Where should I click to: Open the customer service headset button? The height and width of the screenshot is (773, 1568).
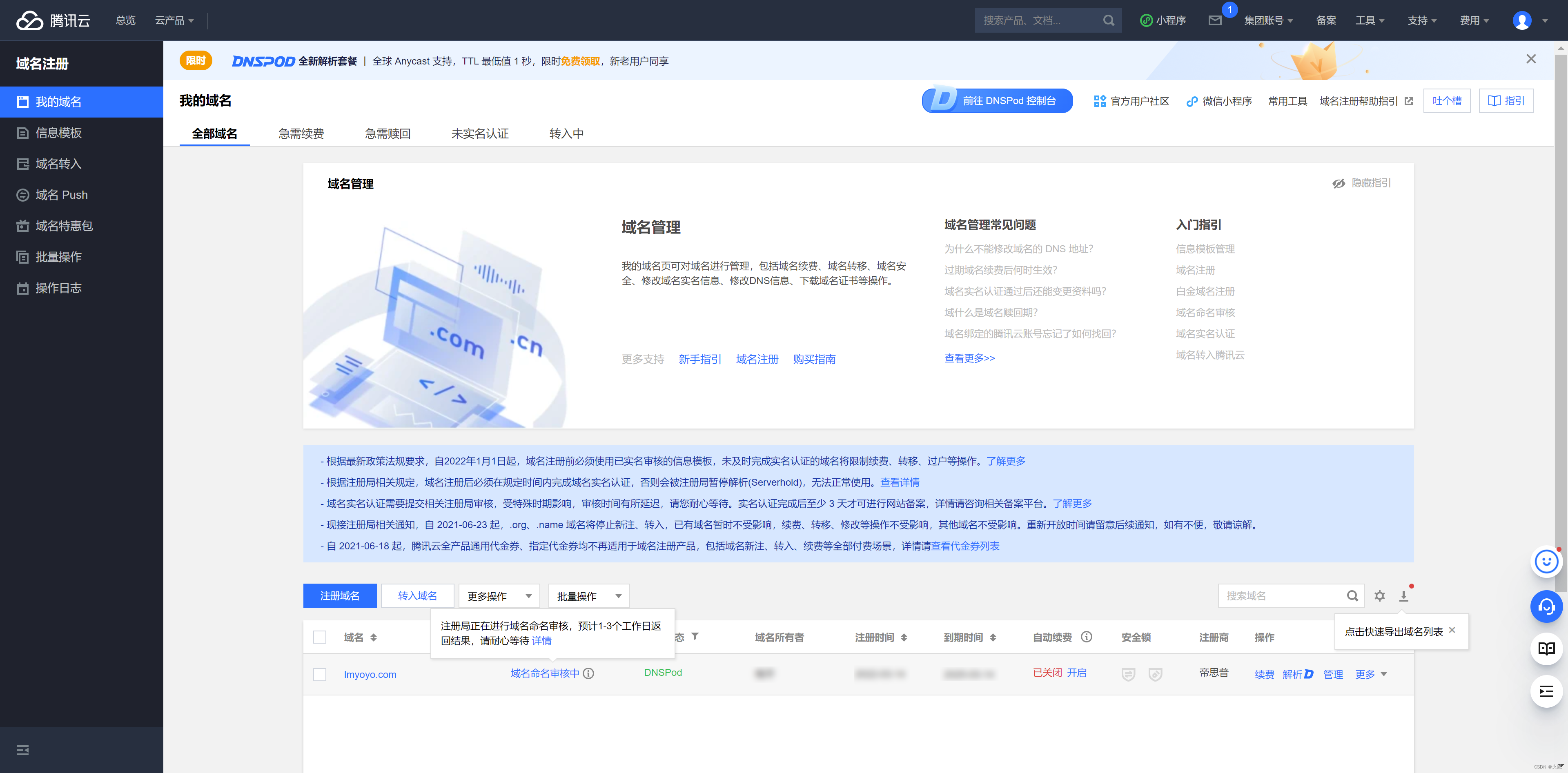pos(1546,606)
